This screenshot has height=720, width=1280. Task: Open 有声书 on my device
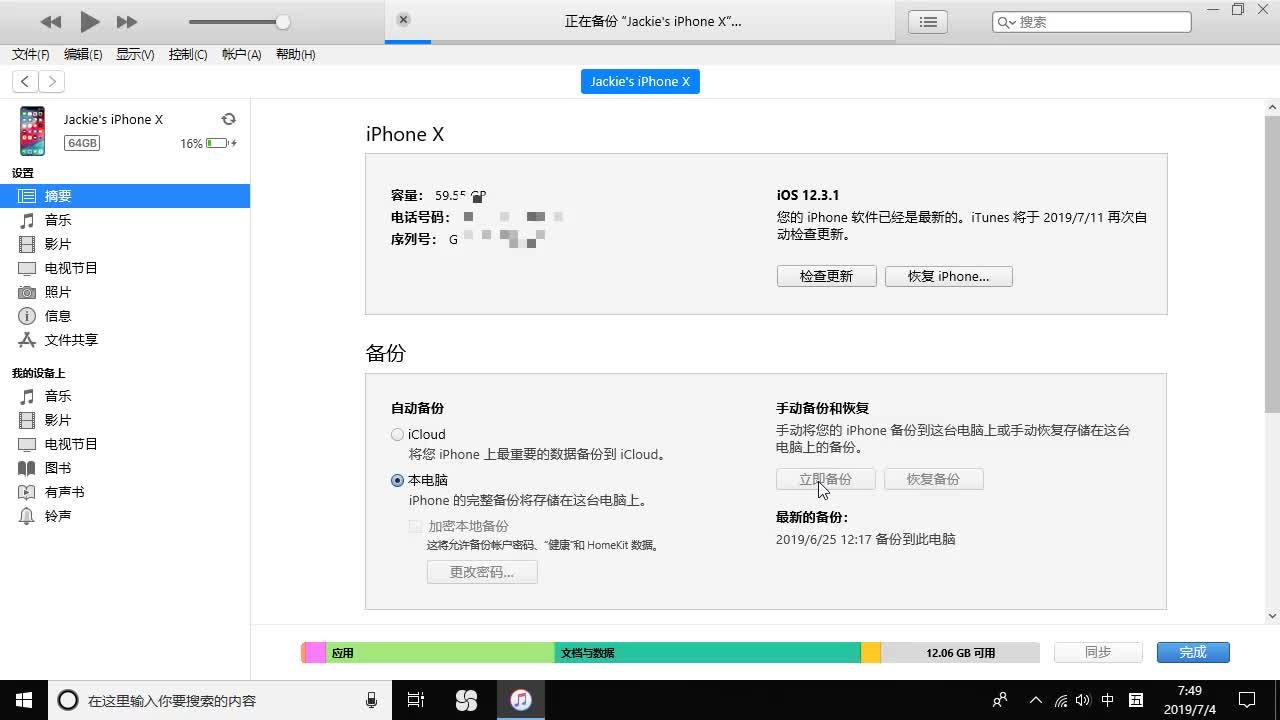(x=125, y=492)
